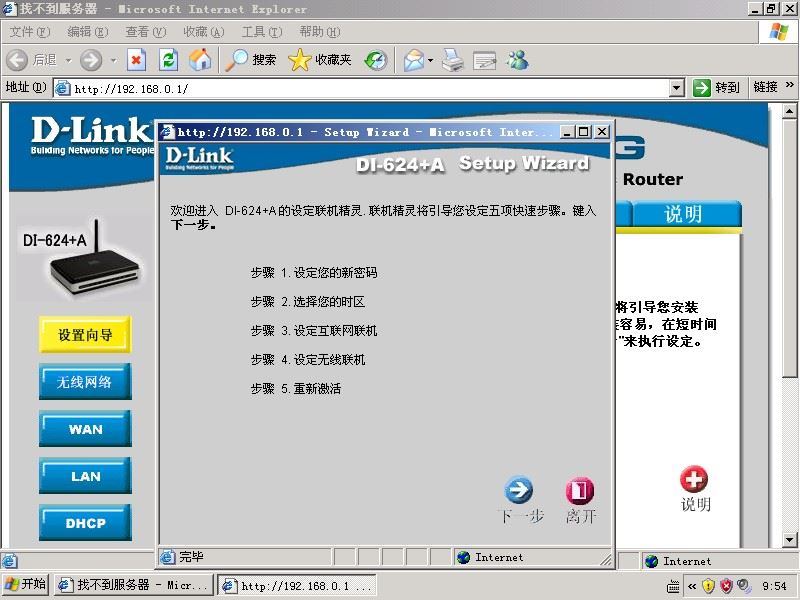Click the 完毕 status bar text
Image resolution: width=800 pixels, height=600 pixels.
pos(191,557)
